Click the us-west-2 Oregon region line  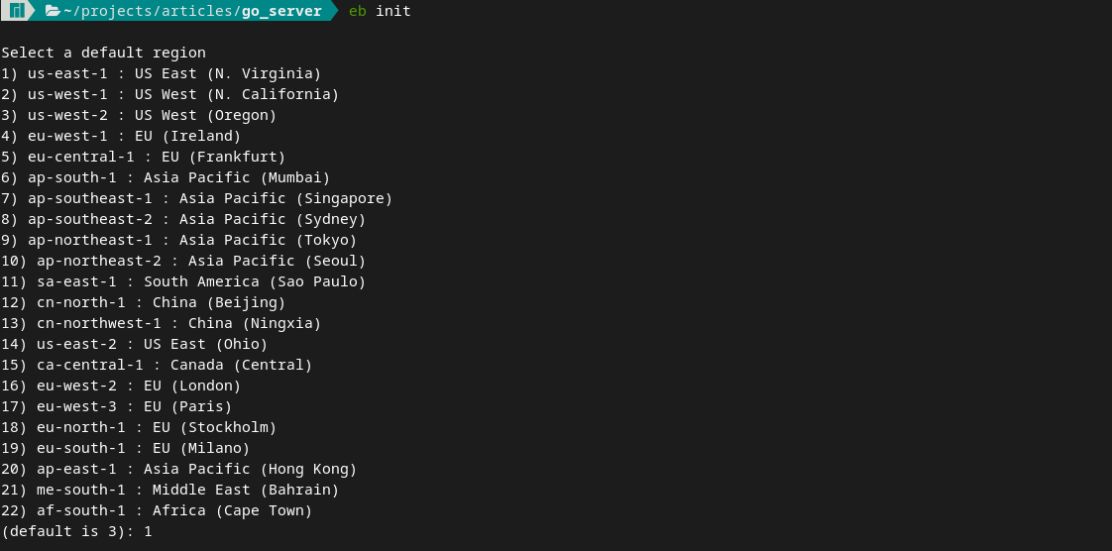pyautogui.click(x=139, y=115)
